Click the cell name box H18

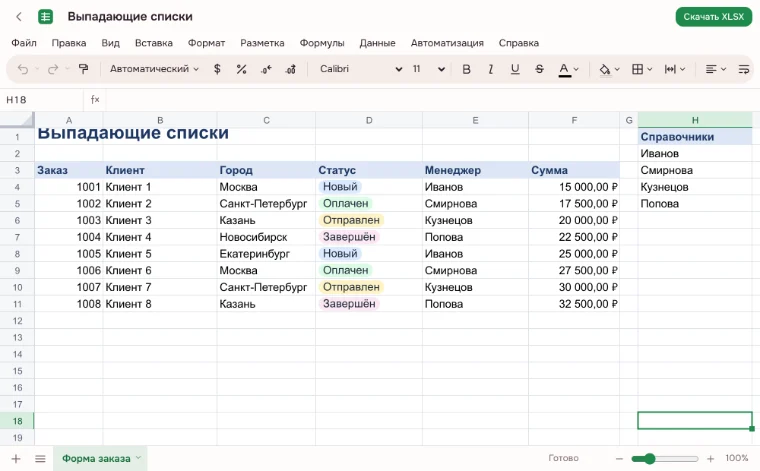tap(42, 99)
